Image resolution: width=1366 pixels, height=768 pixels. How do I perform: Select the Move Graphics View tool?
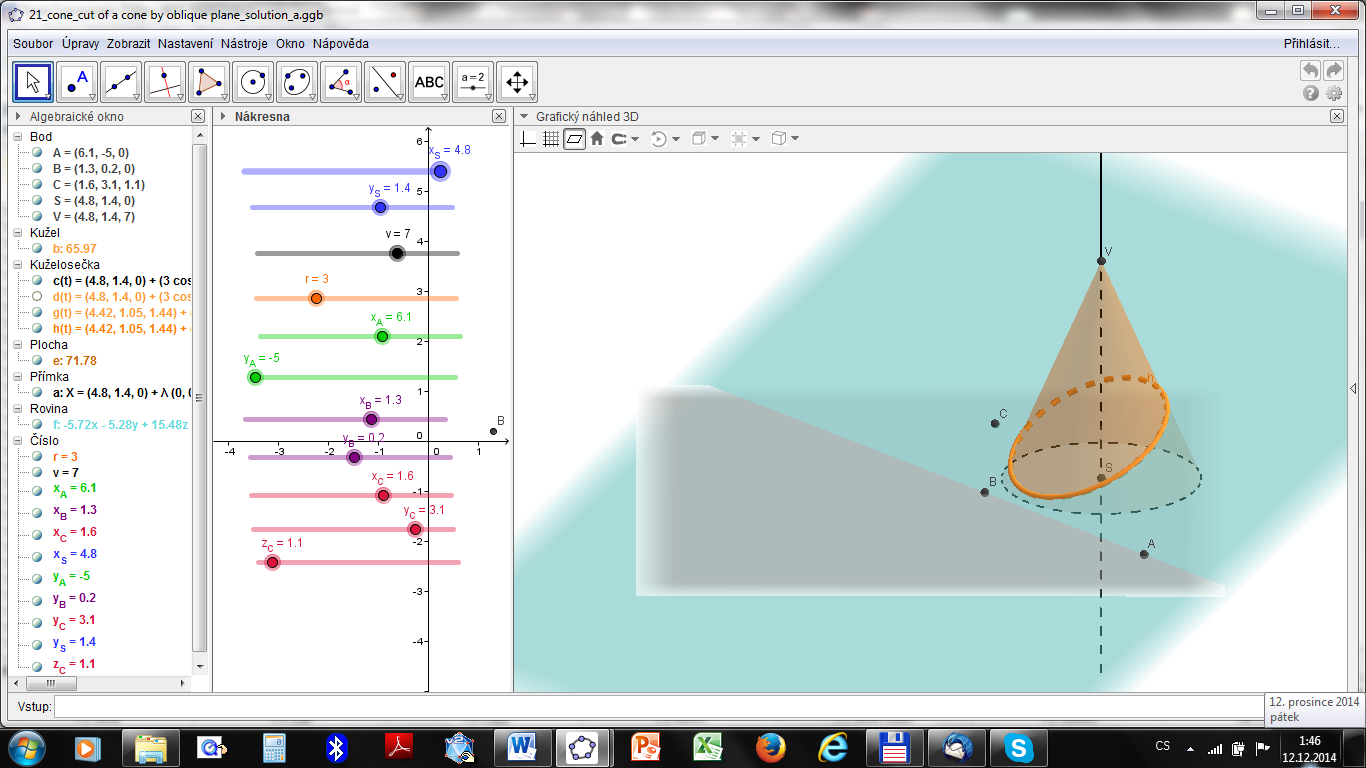pyautogui.click(x=517, y=82)
